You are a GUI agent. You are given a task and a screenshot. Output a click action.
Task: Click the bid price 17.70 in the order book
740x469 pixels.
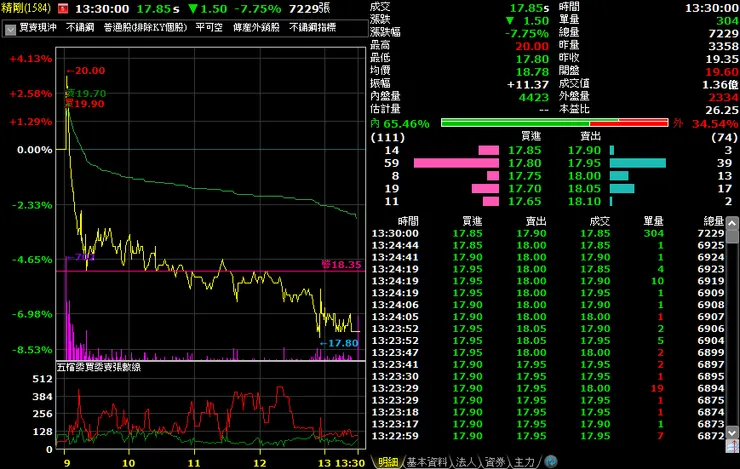tap(524, 189)
